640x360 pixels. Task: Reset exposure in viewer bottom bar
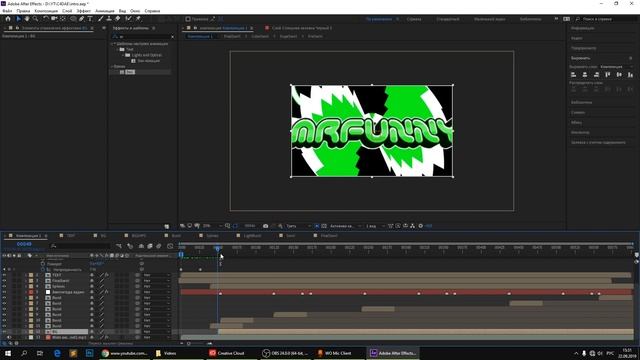pyautogui.click(x=421, y=226)
